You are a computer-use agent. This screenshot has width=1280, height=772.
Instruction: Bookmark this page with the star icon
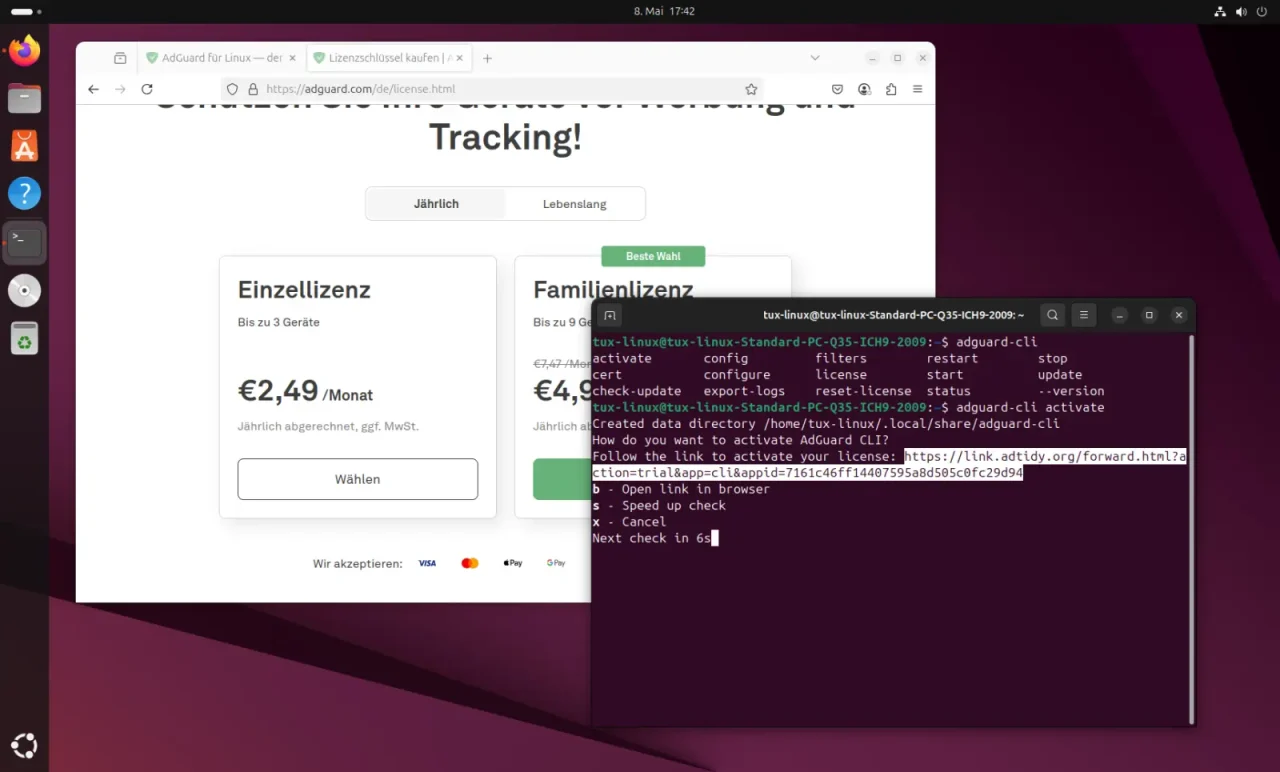[751, 89]
